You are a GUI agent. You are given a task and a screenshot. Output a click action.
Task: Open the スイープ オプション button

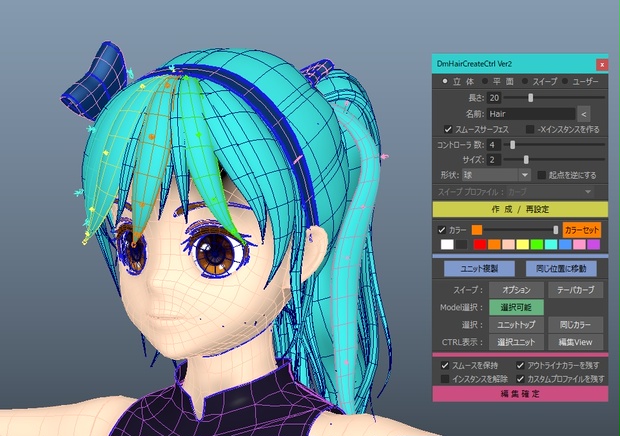[516, 290]
